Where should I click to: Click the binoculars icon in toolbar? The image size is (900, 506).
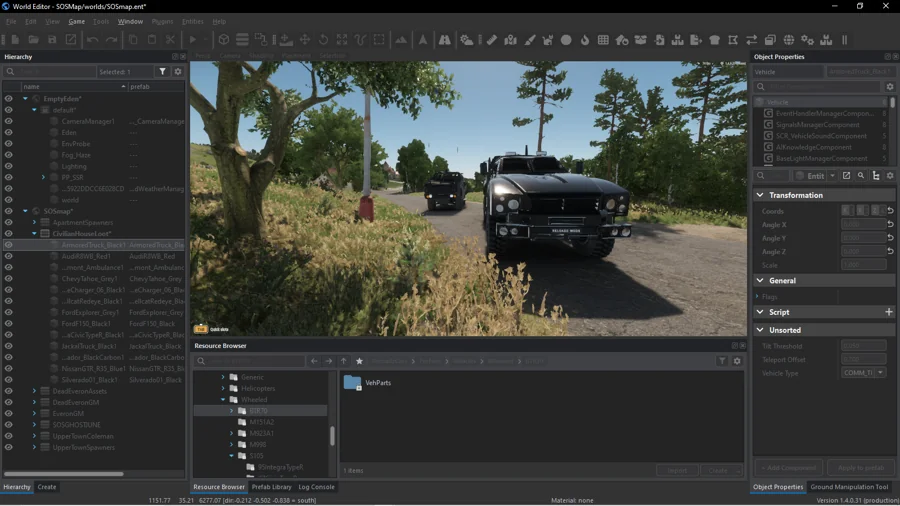(x=445, y=40)
